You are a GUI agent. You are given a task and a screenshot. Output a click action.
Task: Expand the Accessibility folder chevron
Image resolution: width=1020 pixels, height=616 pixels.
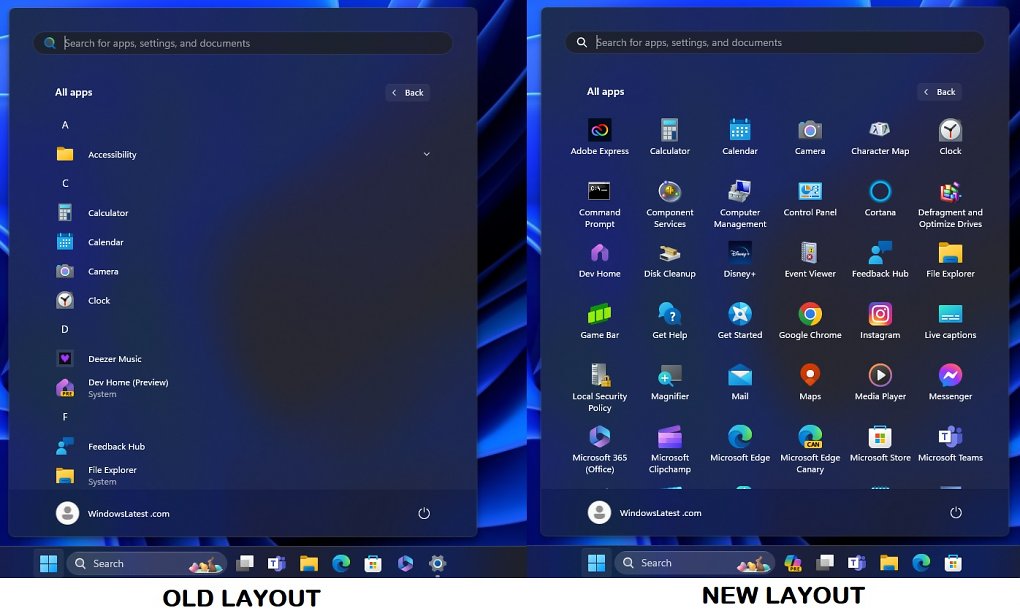coord(427,154)
